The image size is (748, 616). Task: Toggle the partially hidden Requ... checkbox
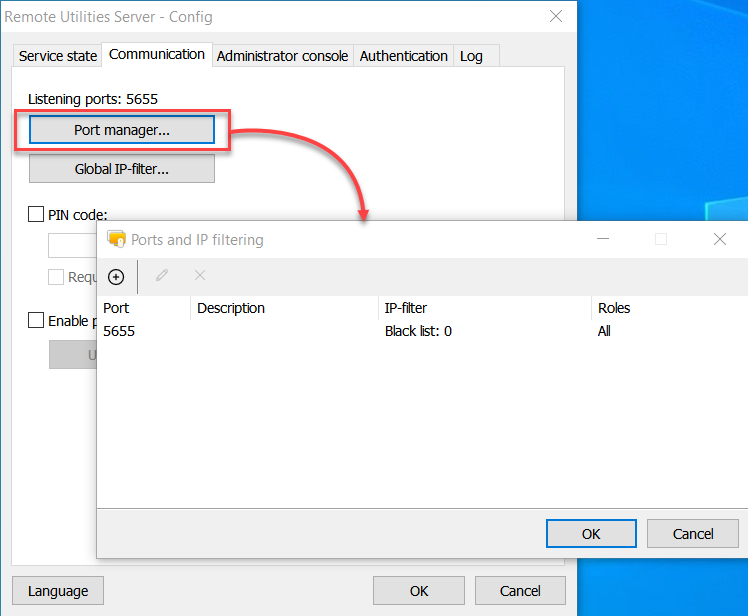click(x=56, y=277)
